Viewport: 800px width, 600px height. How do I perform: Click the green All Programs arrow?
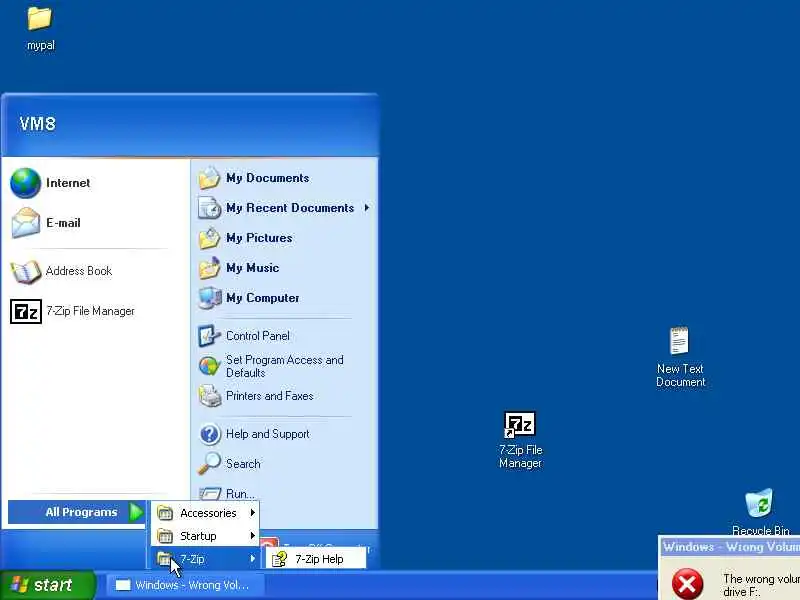136,512
